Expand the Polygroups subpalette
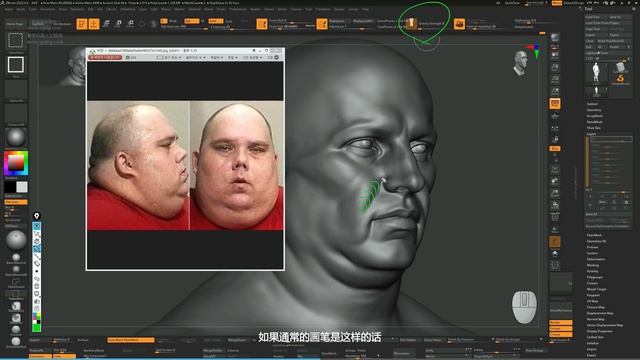 [x=595, y=277]
